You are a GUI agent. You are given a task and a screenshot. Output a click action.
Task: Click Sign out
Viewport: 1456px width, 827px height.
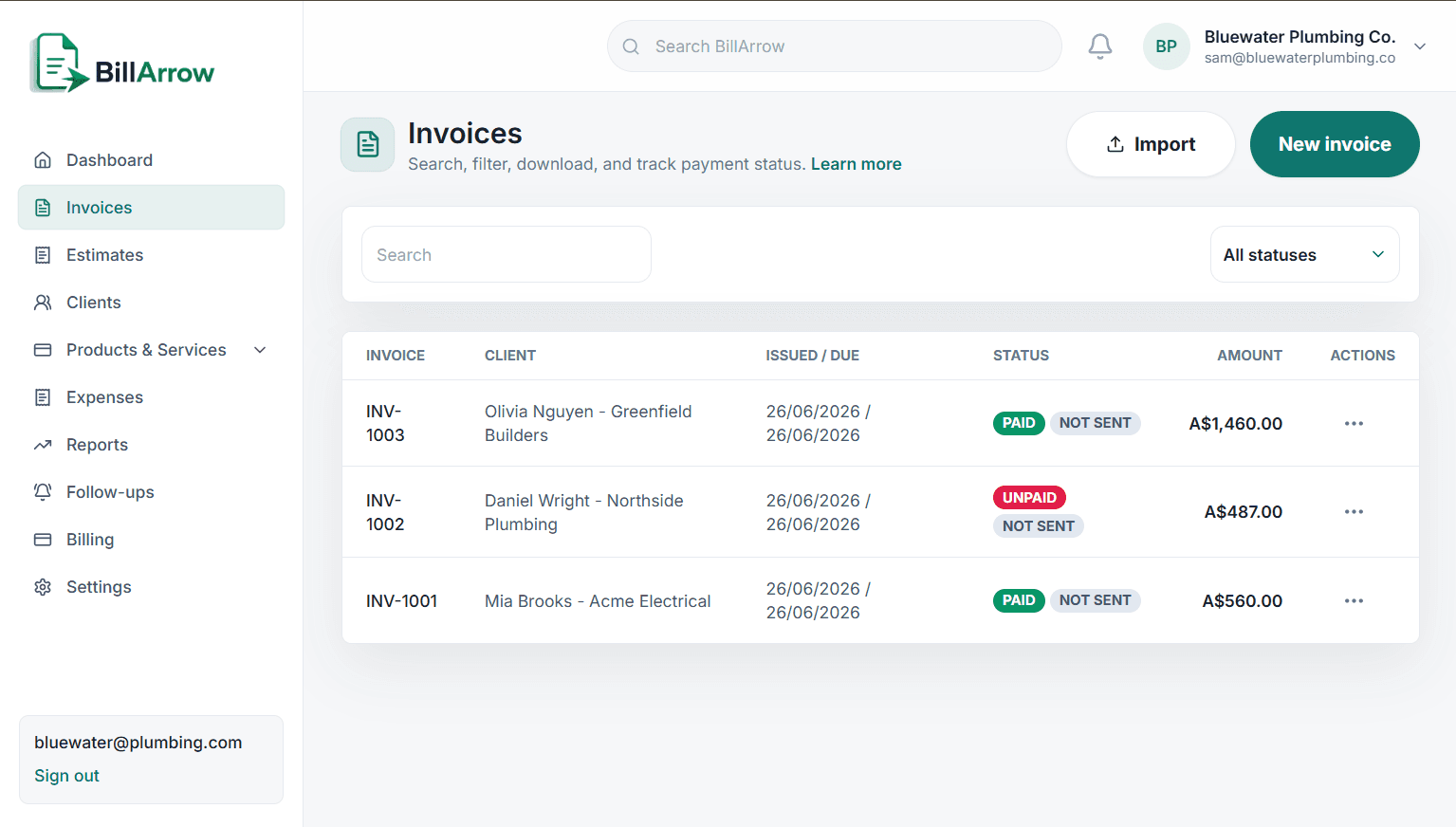(66, 776)
